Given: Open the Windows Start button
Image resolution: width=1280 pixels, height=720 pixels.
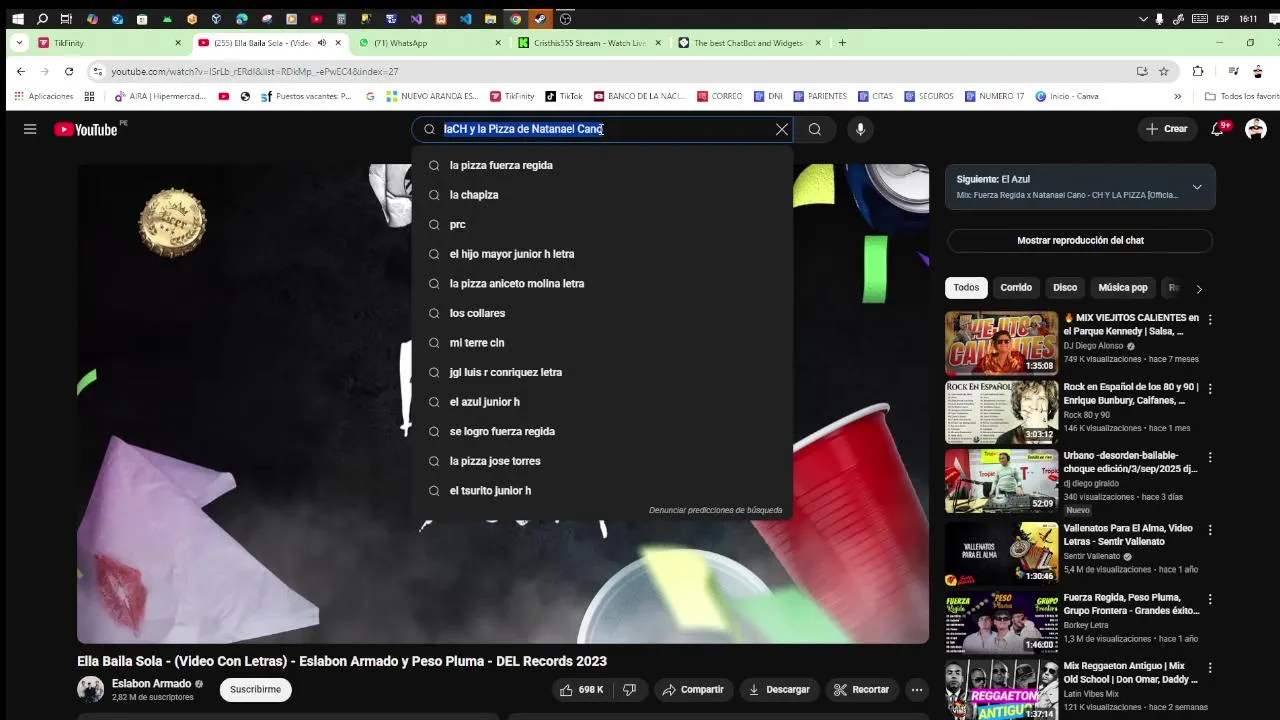Looking at the screenshot, I should tap(17, 19).
